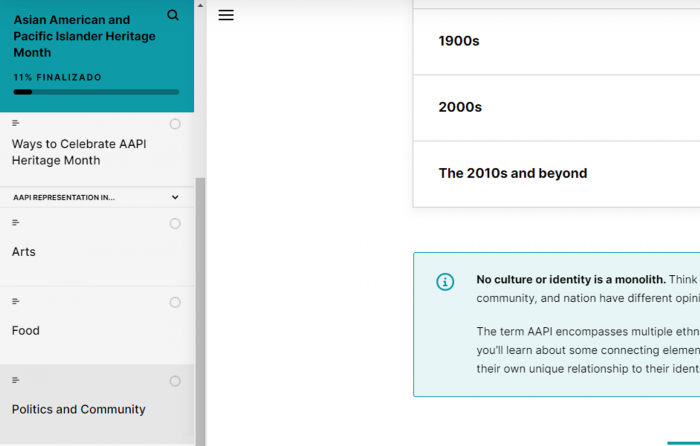Click the info icon in the monolith note

click(x=445, y=282)
